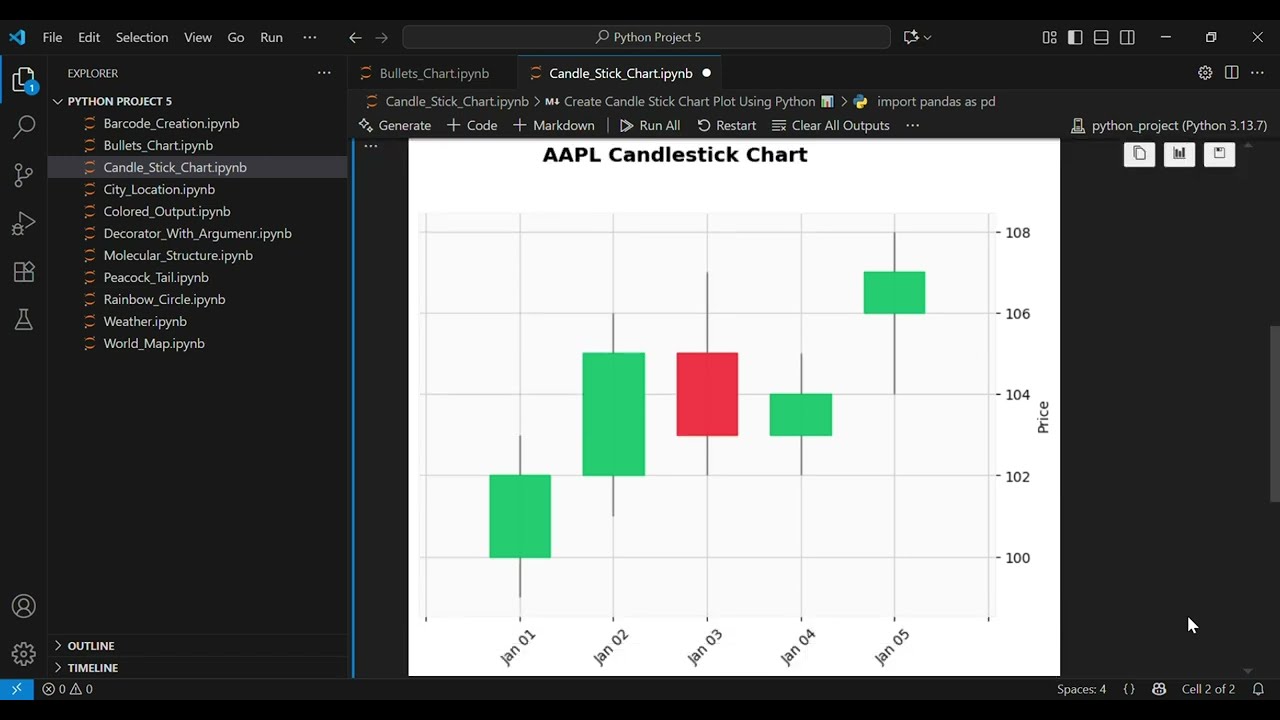Open the File menu

point(52,37)
